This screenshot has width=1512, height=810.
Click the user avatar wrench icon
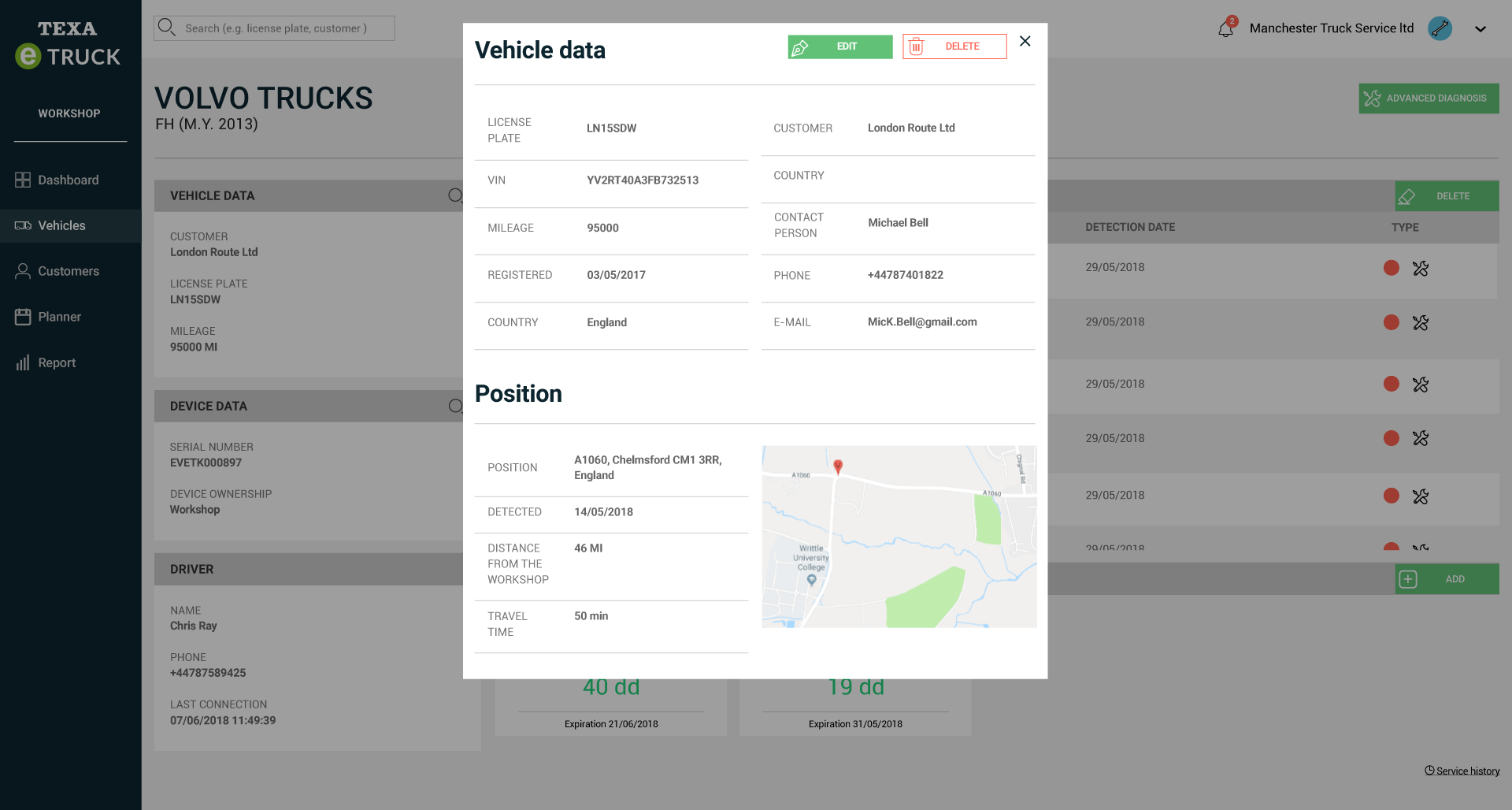point(1440,28)
